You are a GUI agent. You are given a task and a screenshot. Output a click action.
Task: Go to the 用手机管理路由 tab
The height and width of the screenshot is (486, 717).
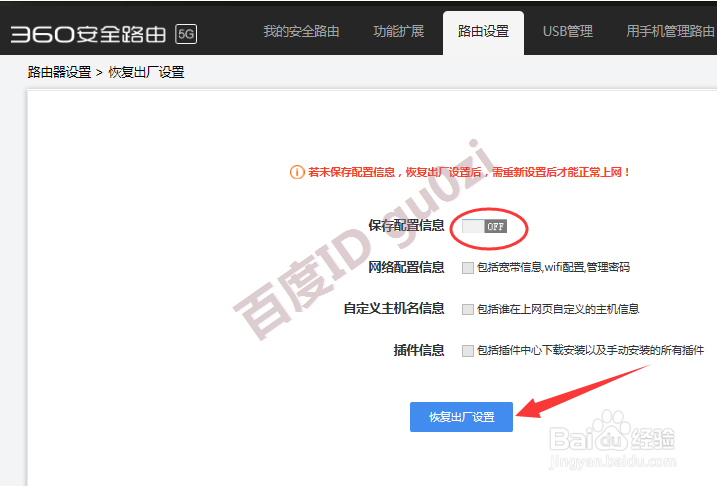click(670, 32)
